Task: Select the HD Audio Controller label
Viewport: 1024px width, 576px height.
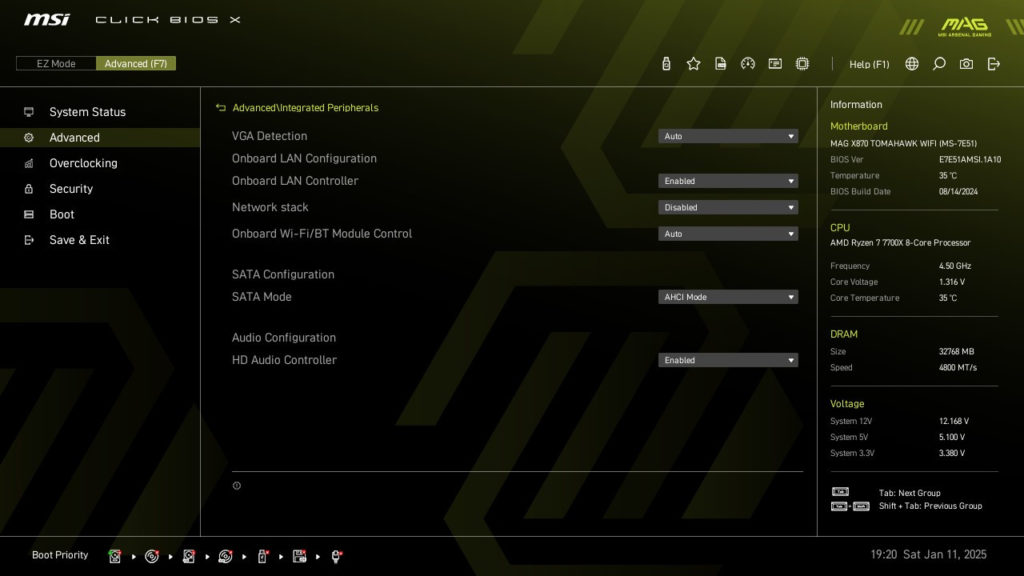Action: tap(284, 360)
